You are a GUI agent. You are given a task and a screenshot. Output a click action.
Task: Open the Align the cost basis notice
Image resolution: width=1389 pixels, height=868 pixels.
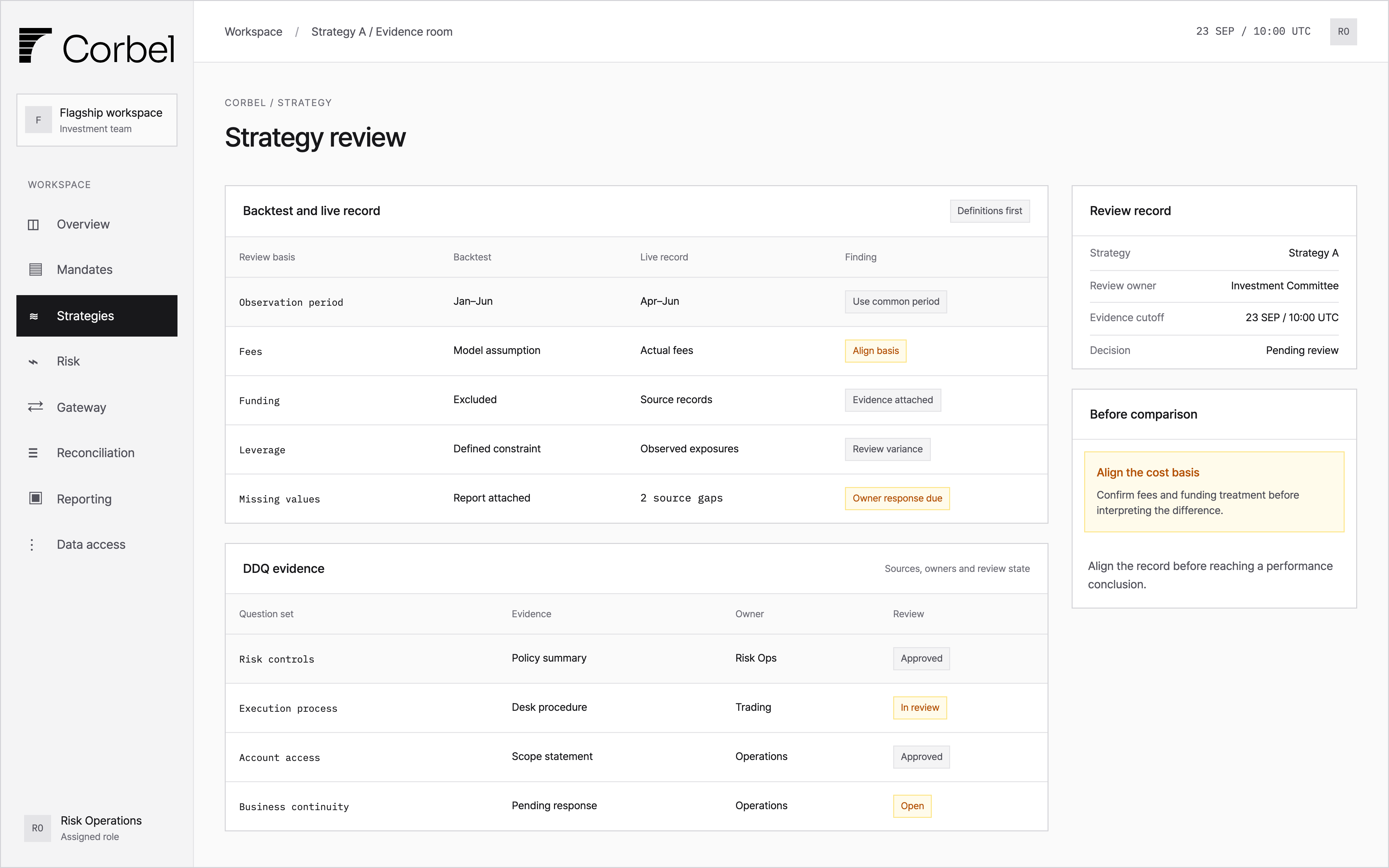(1214, 492)
